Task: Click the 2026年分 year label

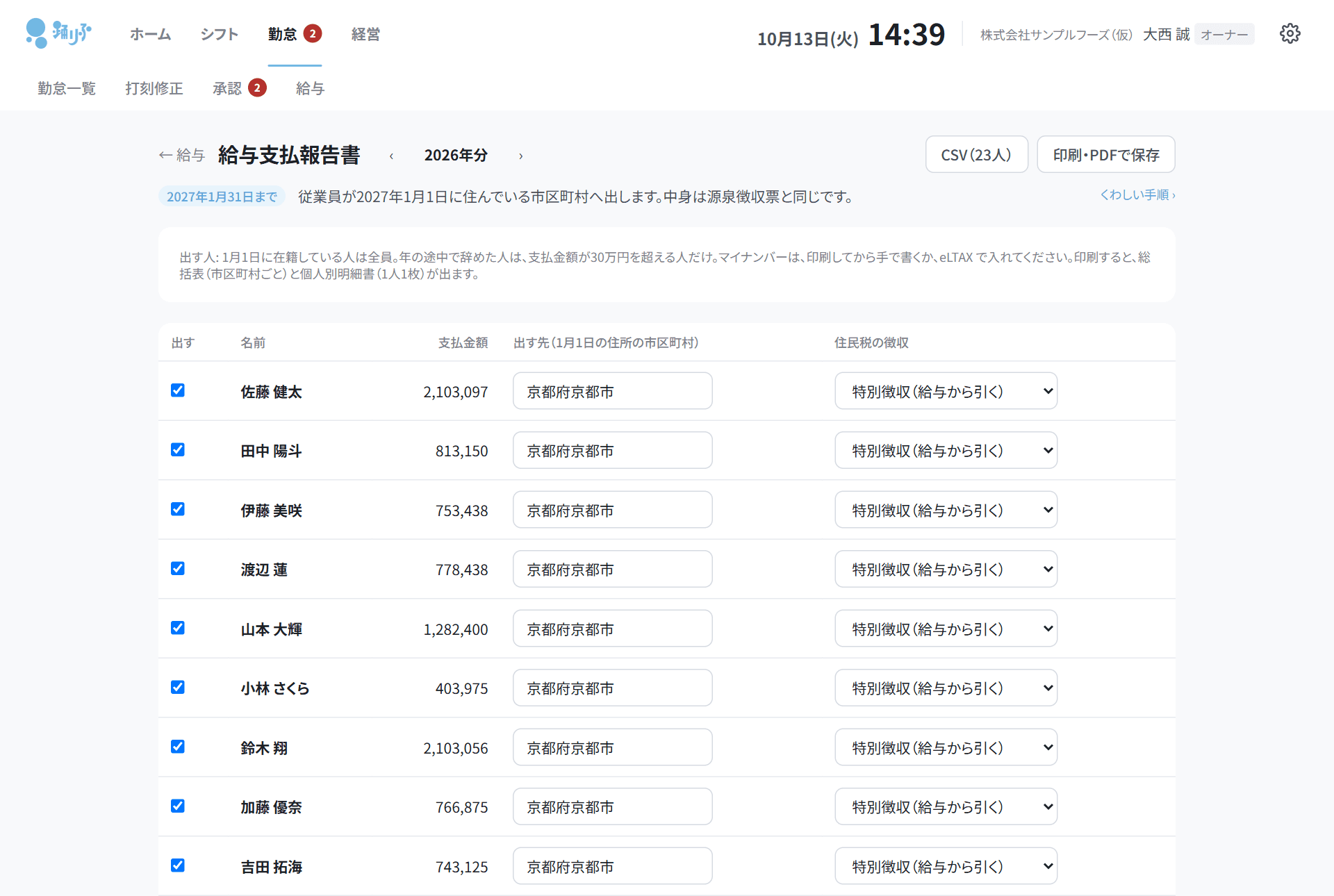Action: coord(456,155)
